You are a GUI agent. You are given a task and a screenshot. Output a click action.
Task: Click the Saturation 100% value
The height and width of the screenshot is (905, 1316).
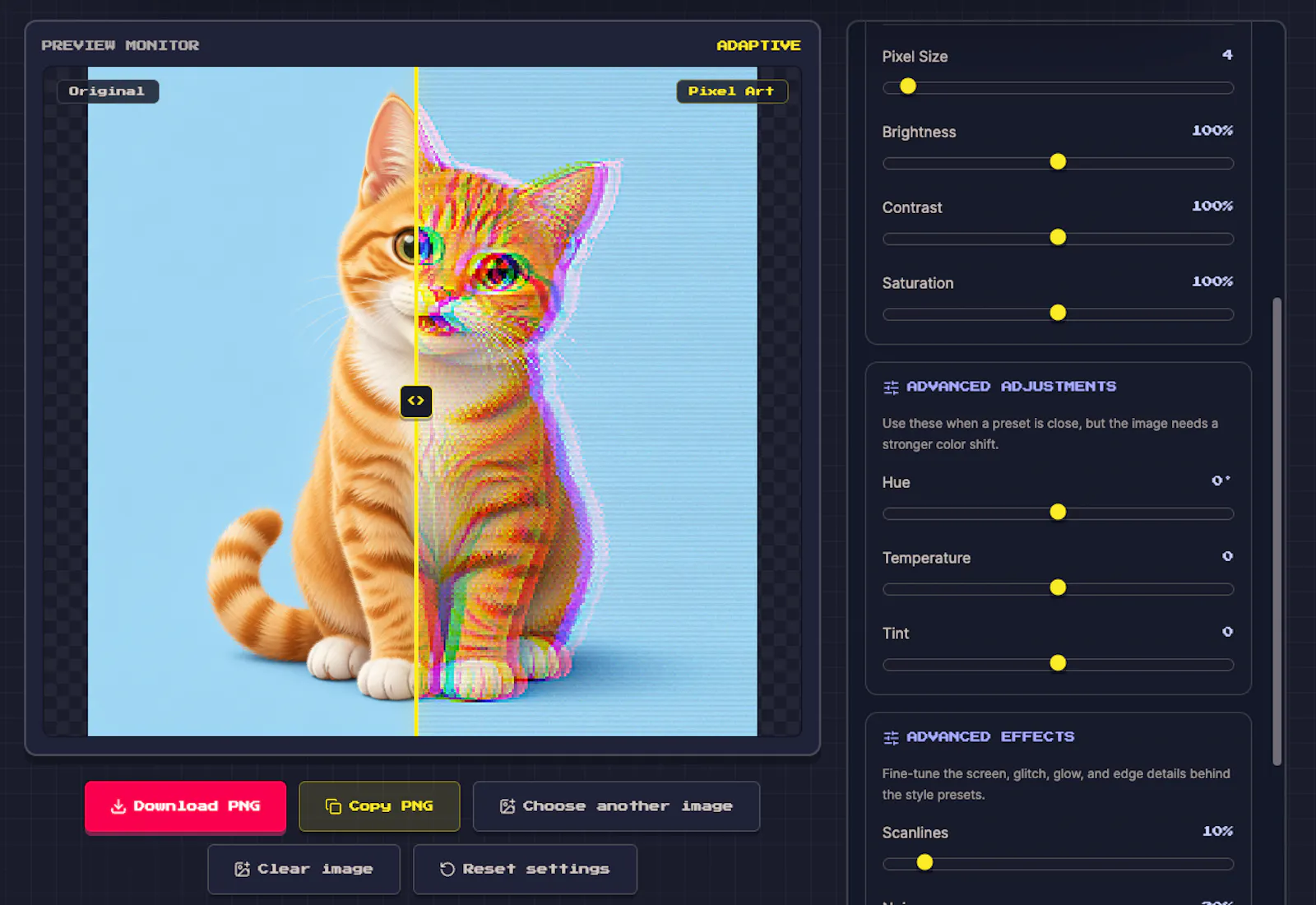pos(1212,282)
